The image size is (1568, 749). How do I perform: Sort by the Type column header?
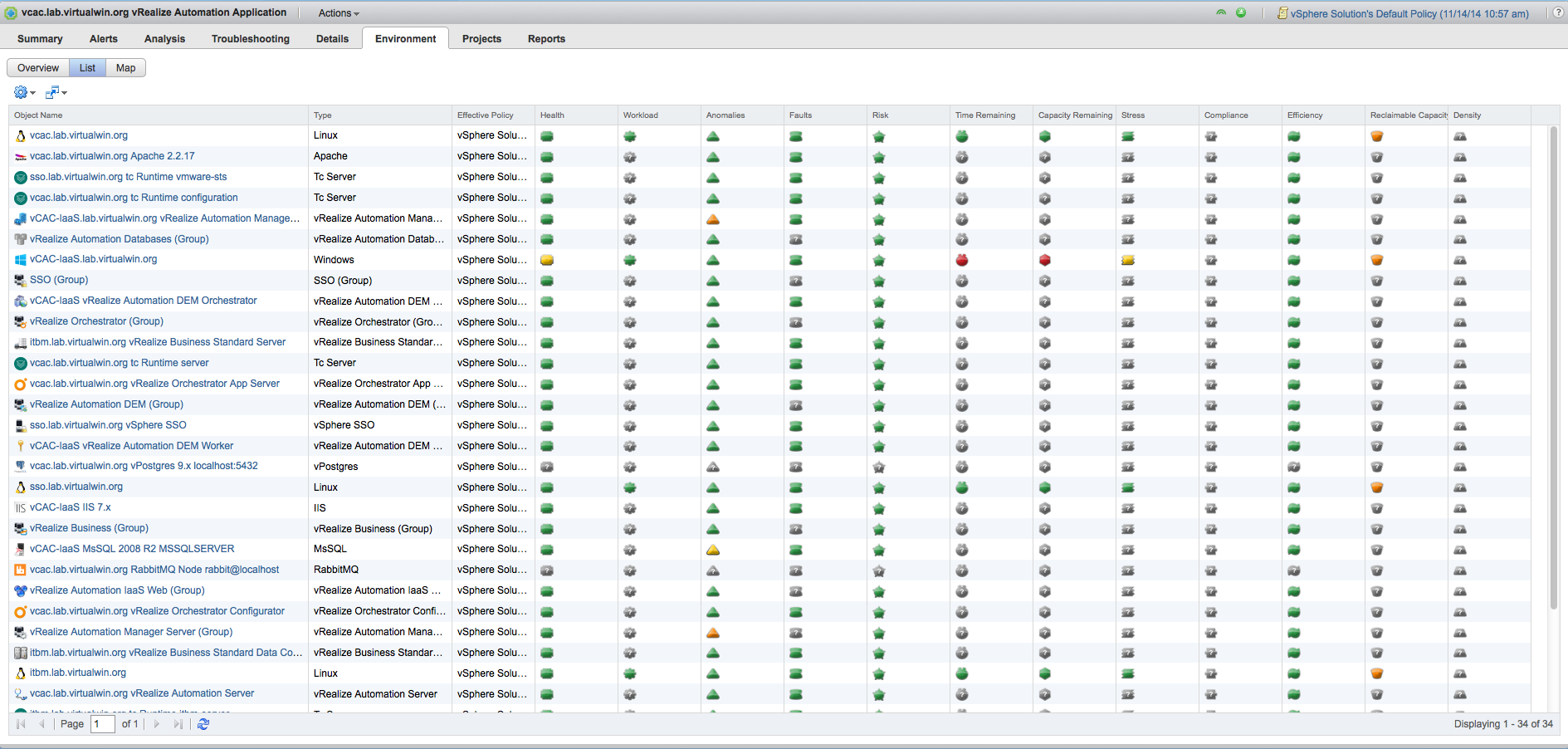[379, 115]
